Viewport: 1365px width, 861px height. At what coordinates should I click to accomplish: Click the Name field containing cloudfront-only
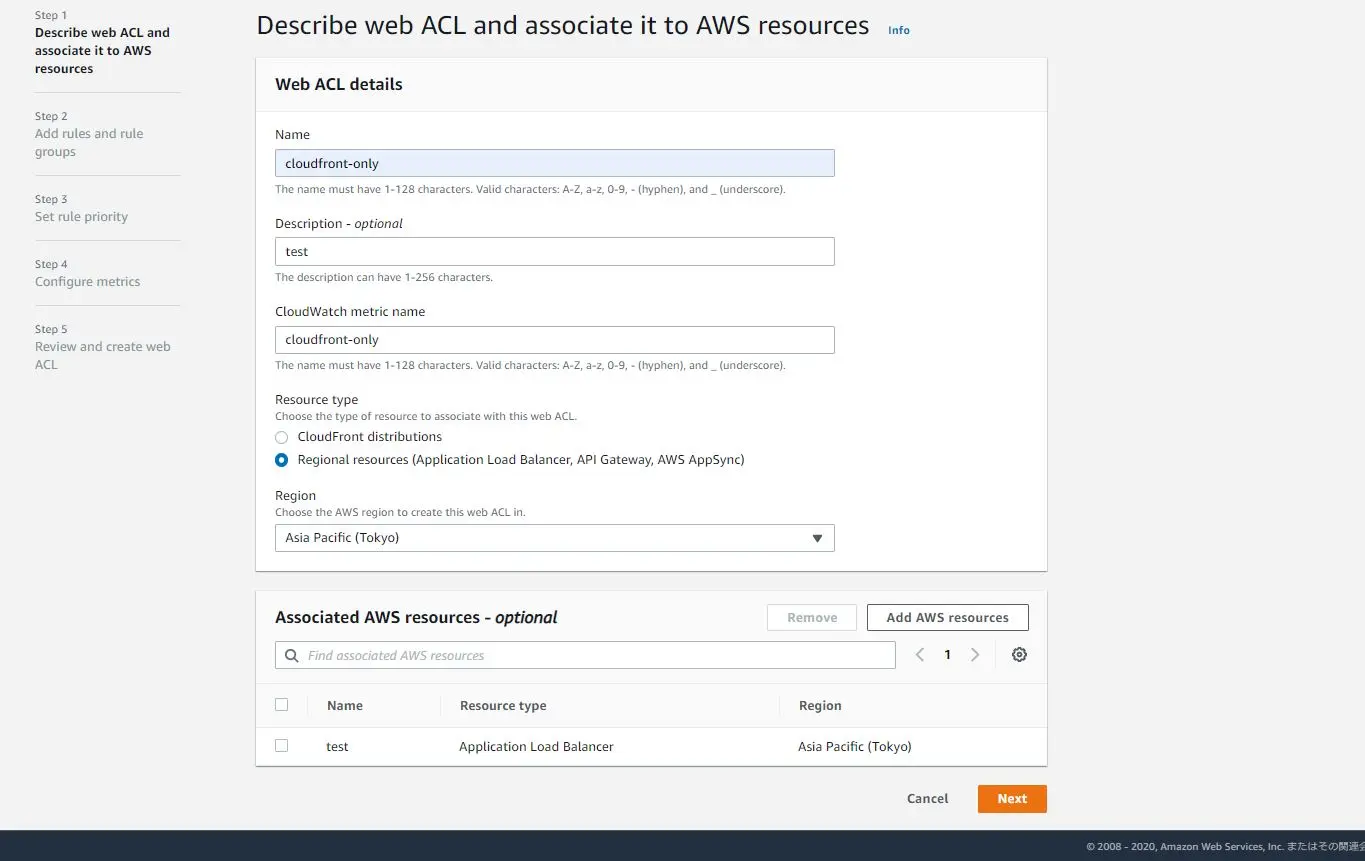click(x=554, y=164)
